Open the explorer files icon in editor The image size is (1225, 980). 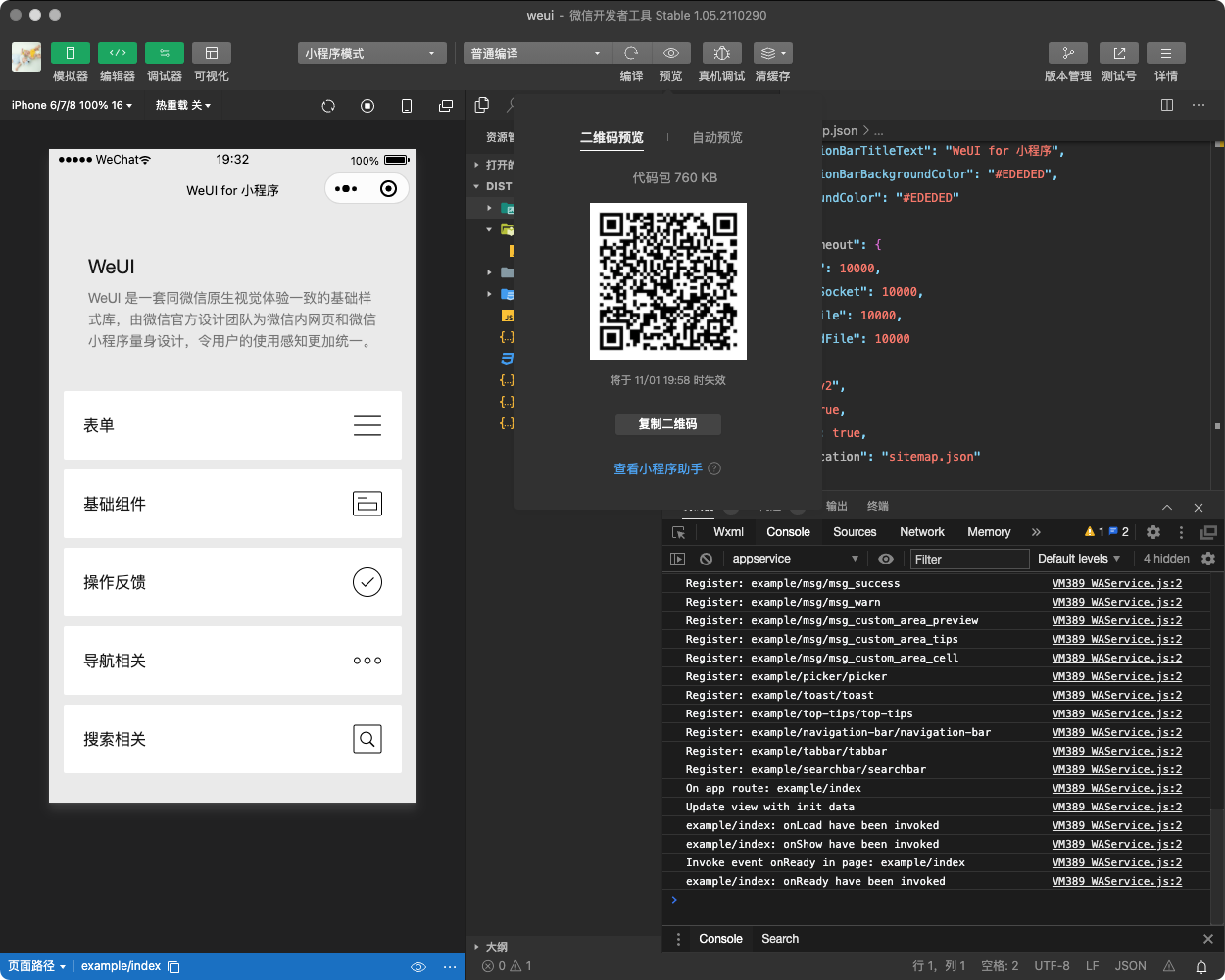click(x=482, y=105)
